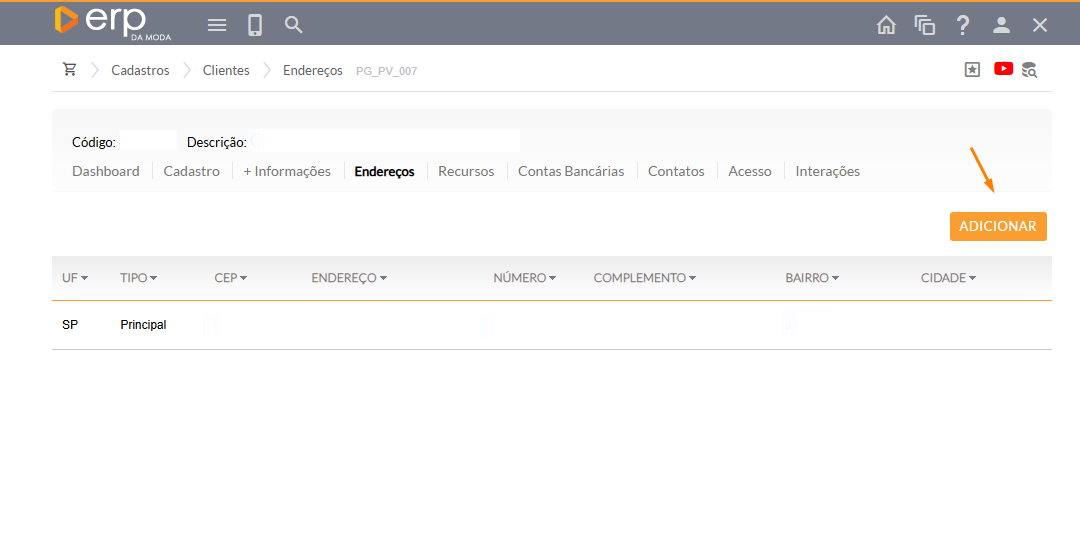Open the Dashboard tab
Screen dimensions: 1080x545
106,171
